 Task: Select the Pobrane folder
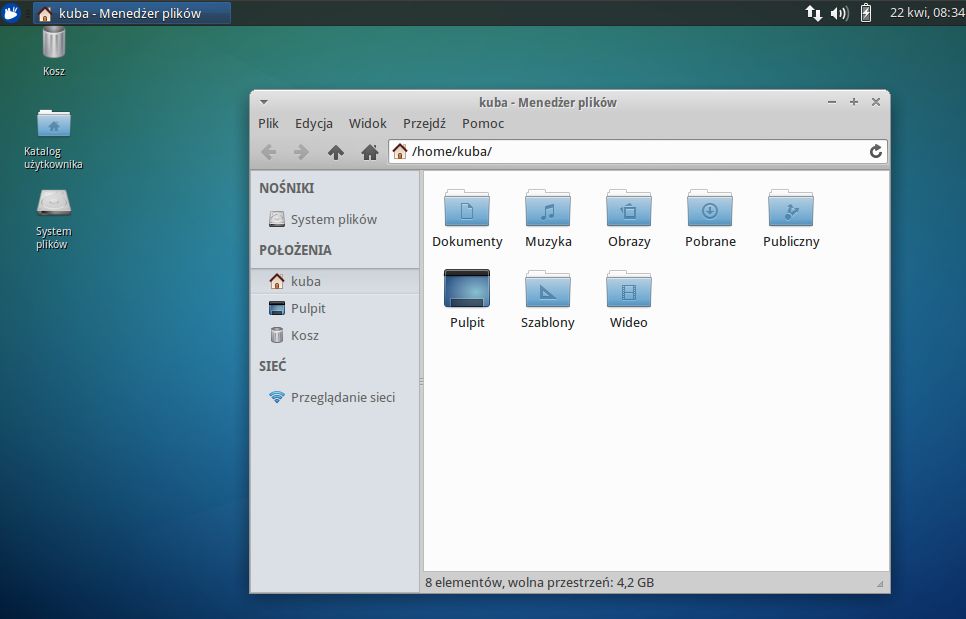710,210
